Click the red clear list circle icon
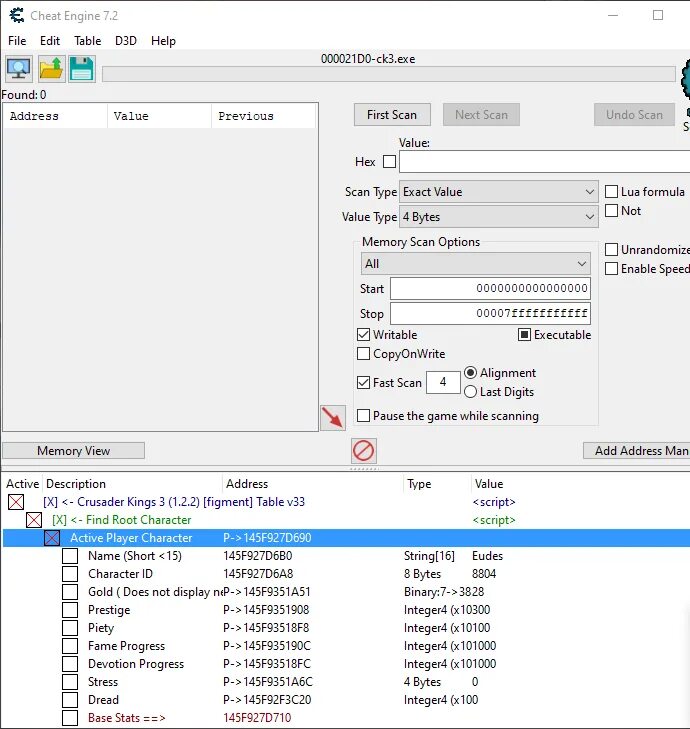This screenshot has width=690, height=729. tap(364, 451)
